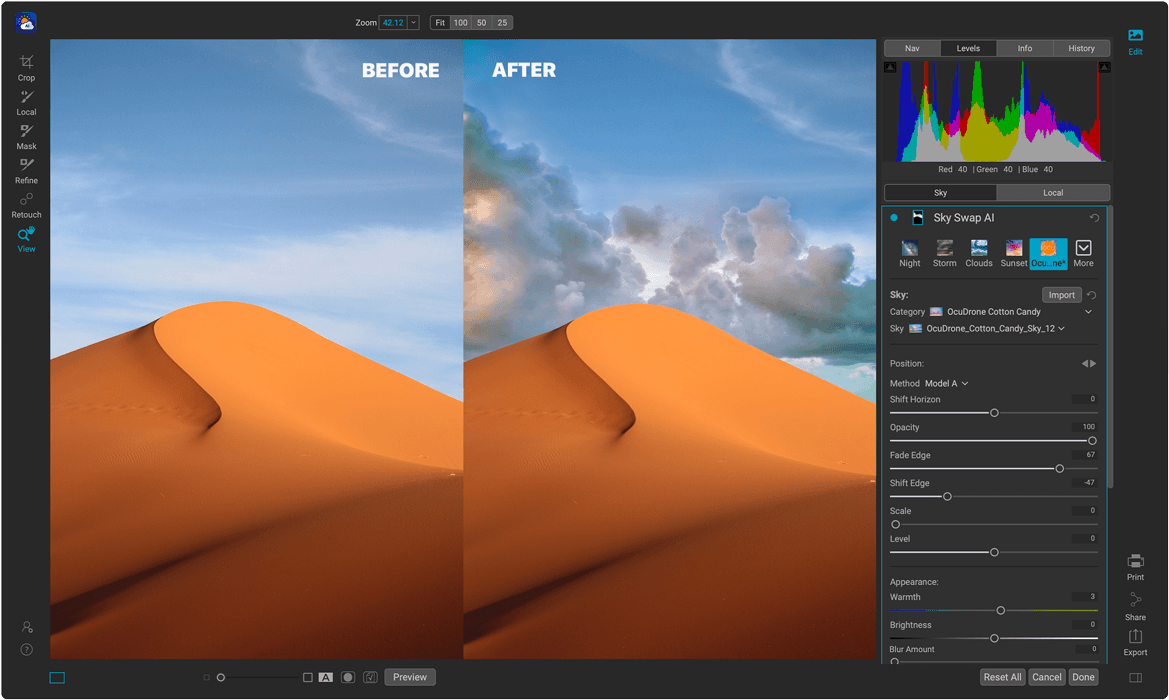Select the Mask tool
Image resolution: width=1169 pixels, height=700 pixels.
tap(26, 136)
